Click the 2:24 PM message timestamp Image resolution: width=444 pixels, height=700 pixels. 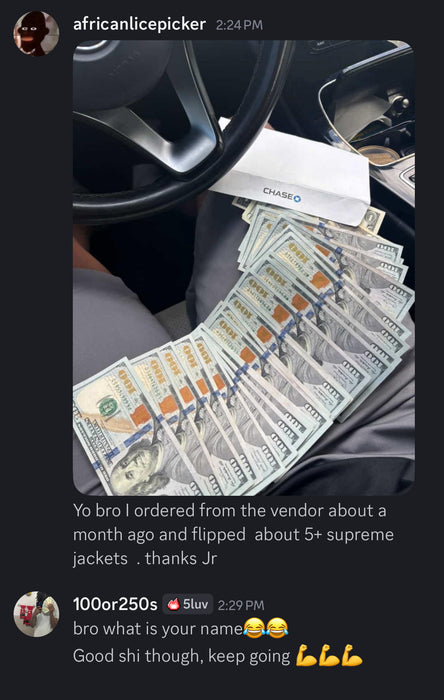pyautogui.click(x=239, y=25)
